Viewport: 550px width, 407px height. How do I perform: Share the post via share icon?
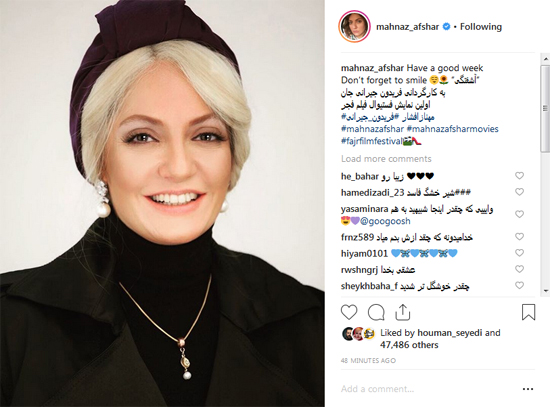click(403, 312)
